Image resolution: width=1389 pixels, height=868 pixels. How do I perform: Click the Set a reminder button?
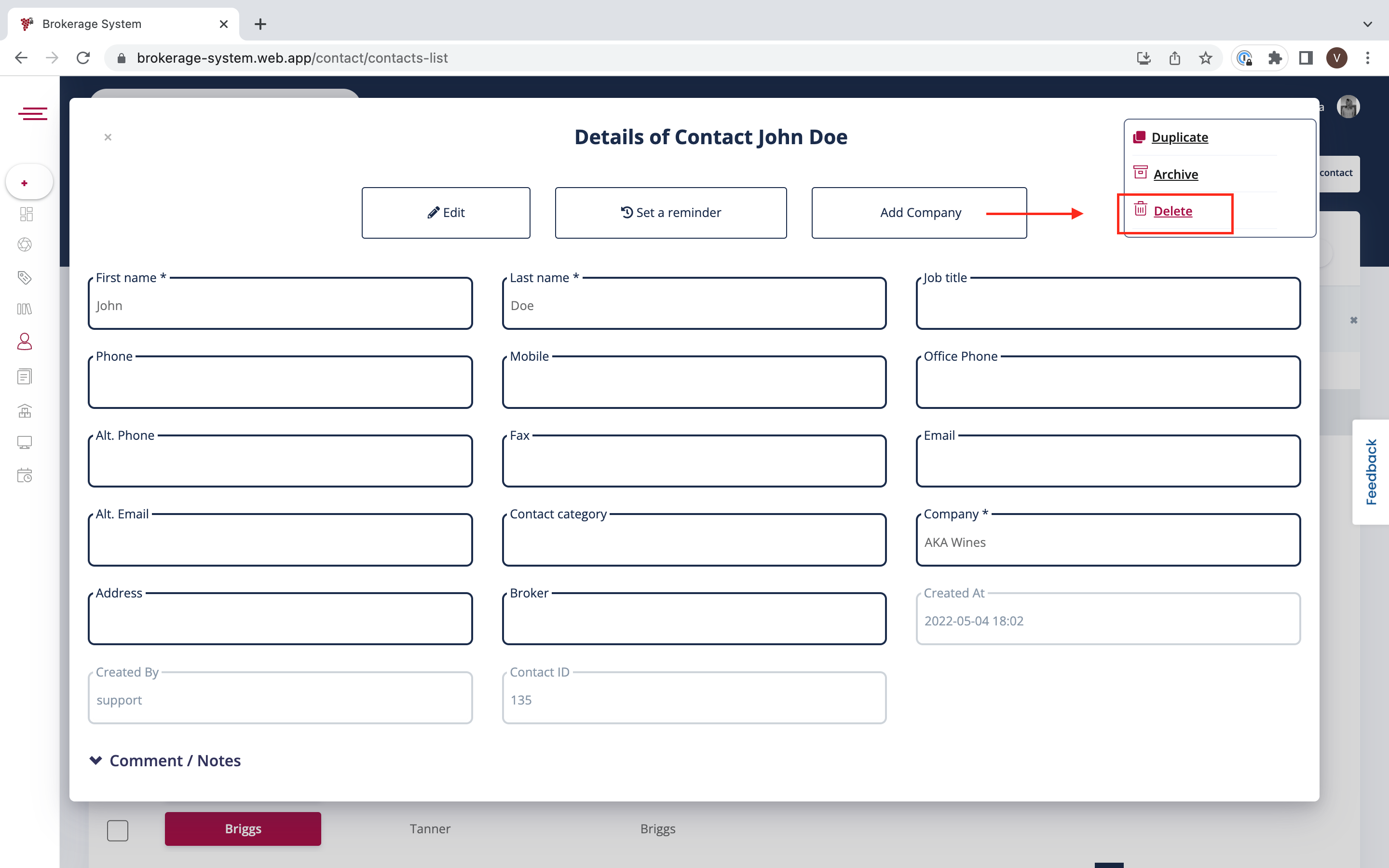[x=670, y=213]
